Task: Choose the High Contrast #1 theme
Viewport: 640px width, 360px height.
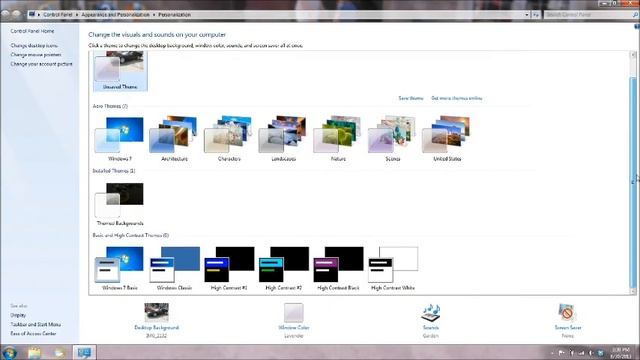Action: [229, 268]
